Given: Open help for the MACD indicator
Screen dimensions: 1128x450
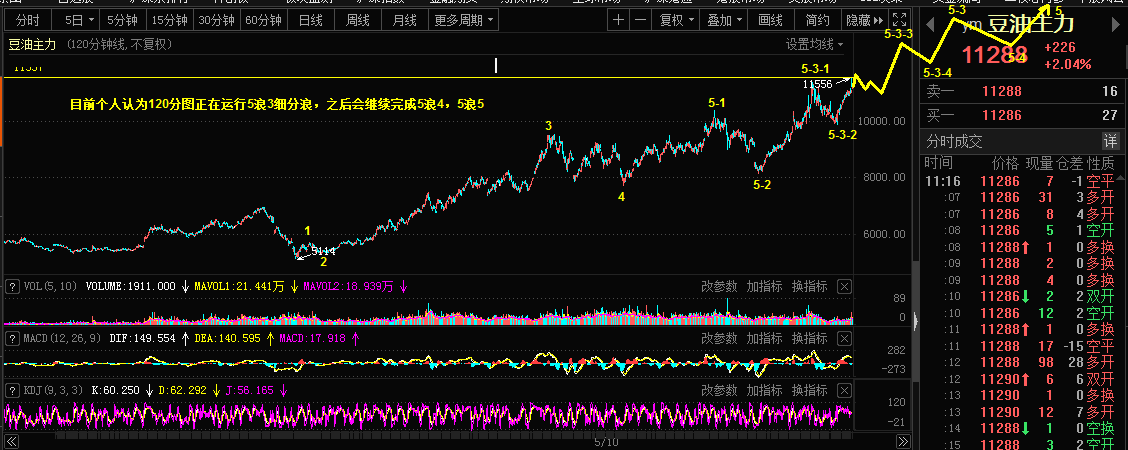Looking at the screenshot, I should (x=12, y=338).
